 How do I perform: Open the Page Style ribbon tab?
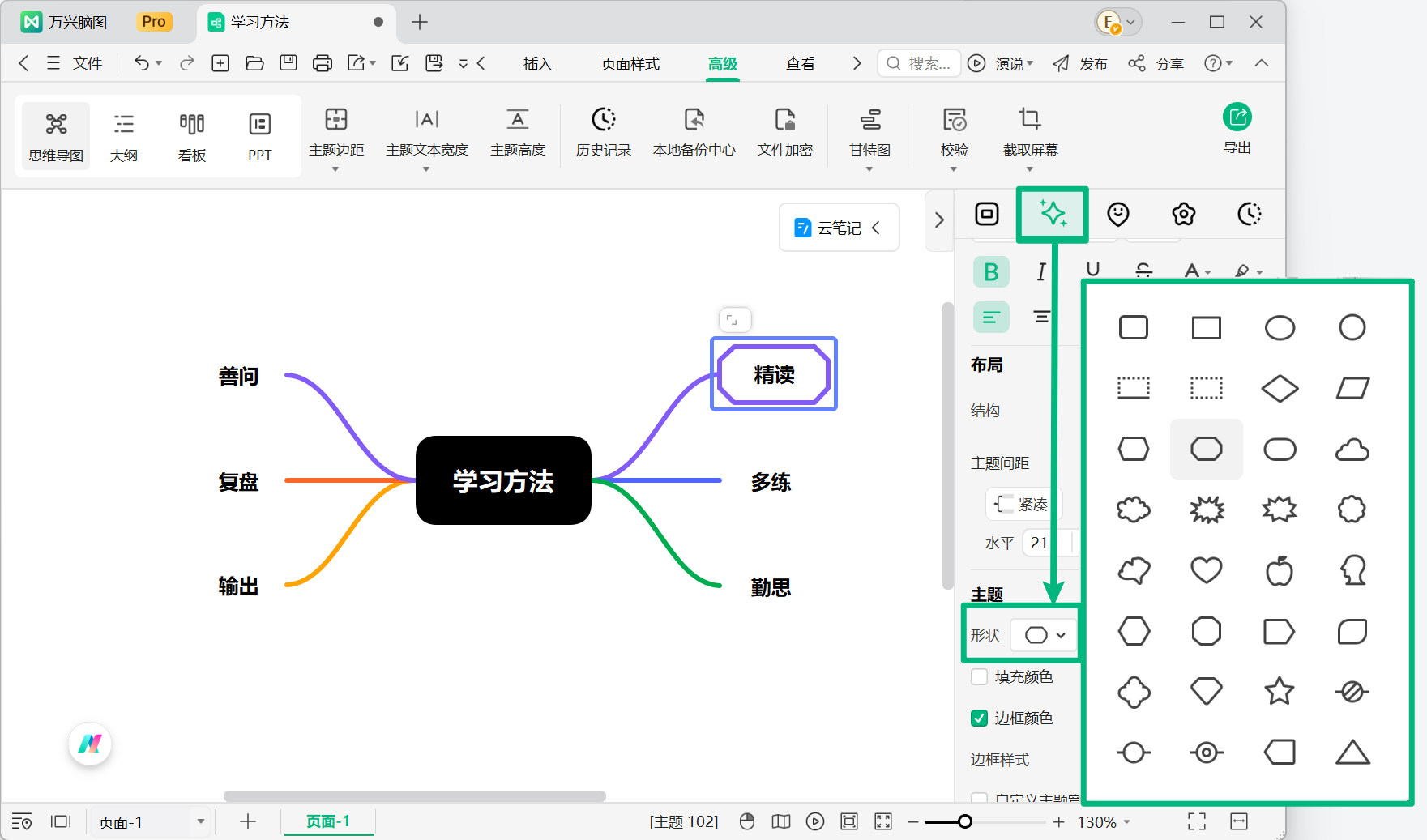click(630, 63)
